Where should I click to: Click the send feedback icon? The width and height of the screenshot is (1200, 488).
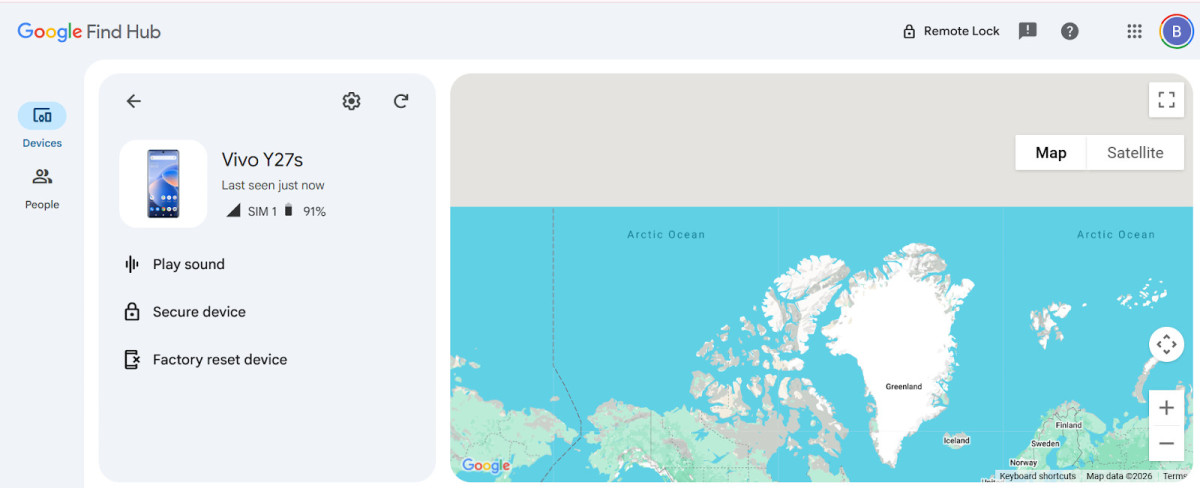[1027, 31]
